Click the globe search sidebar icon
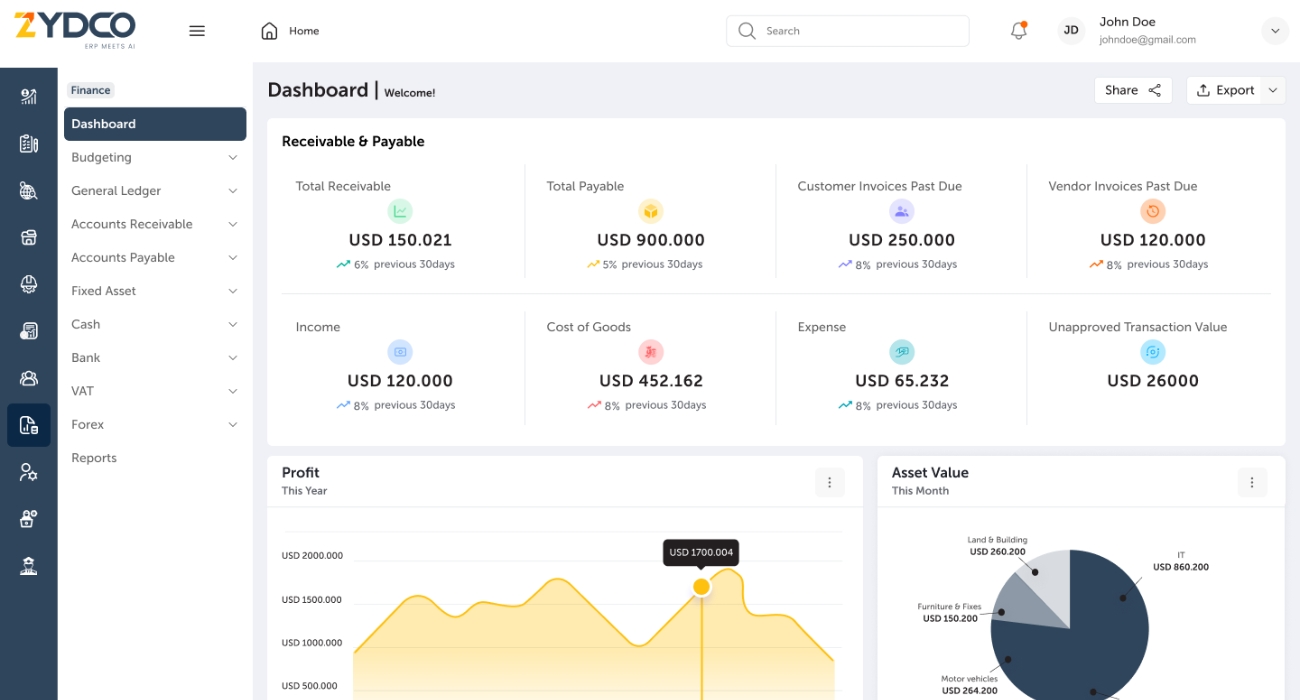1300x700 pixels. point(28,190)
